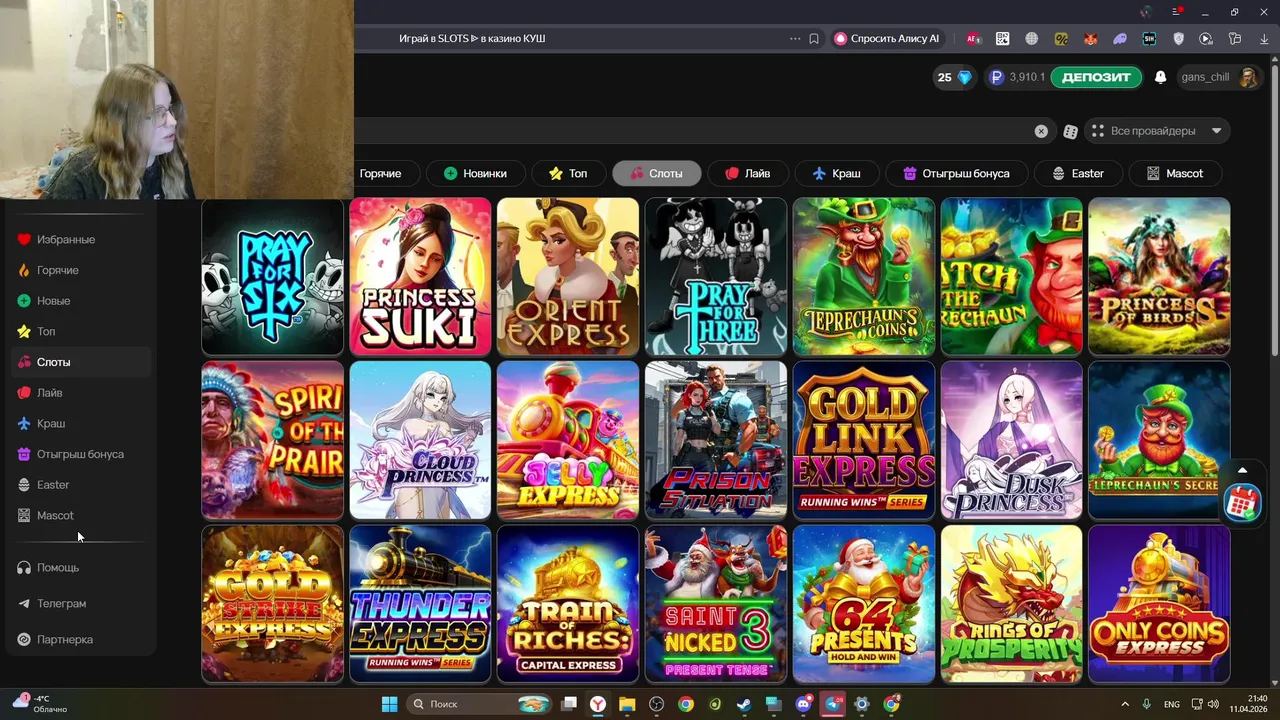This screenshot has height=720, width=1280.
Task: Click the random game dice icon
Action: (1070, 131)
